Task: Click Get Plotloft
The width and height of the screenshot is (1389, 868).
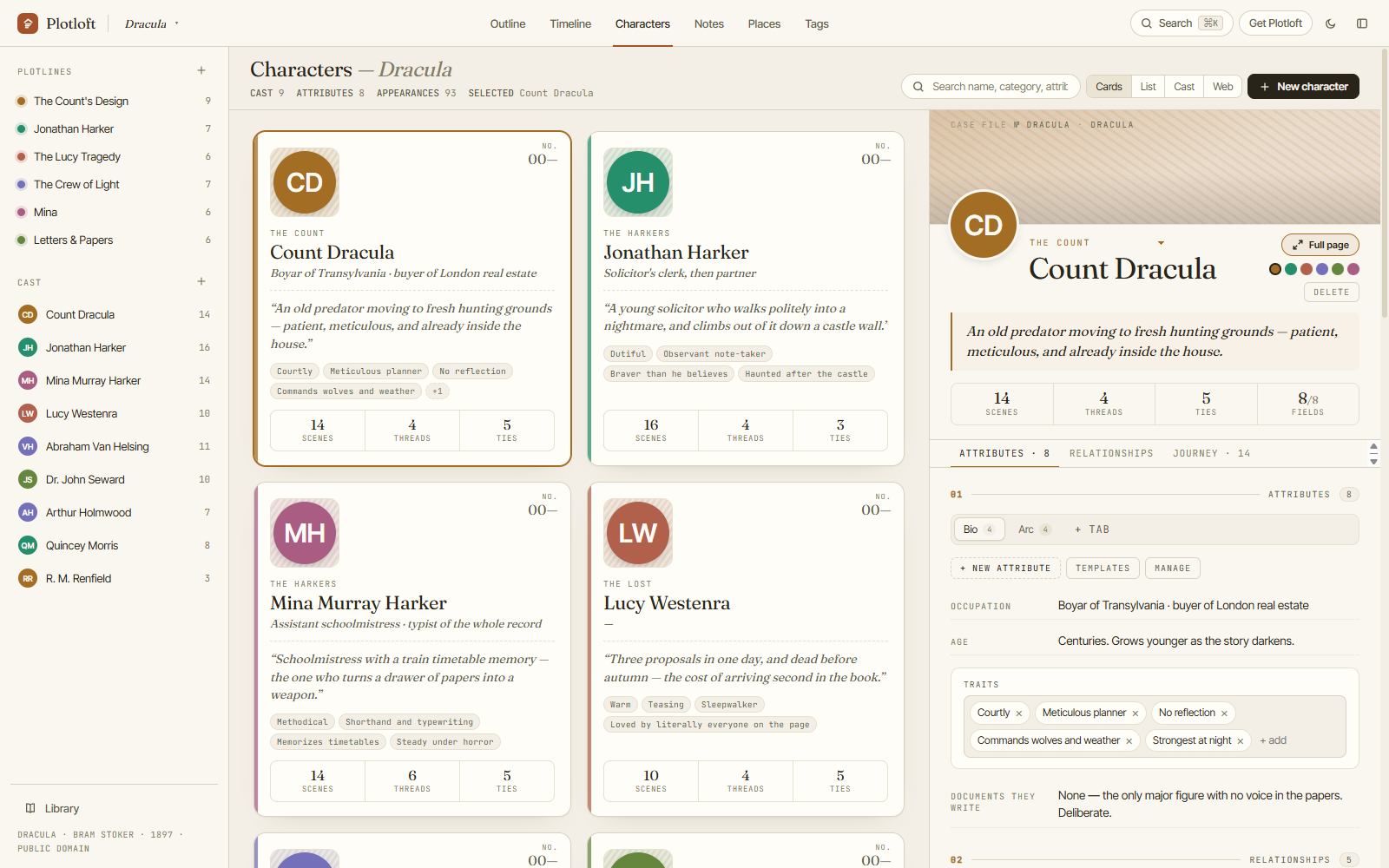Action: coord(1275,23)
